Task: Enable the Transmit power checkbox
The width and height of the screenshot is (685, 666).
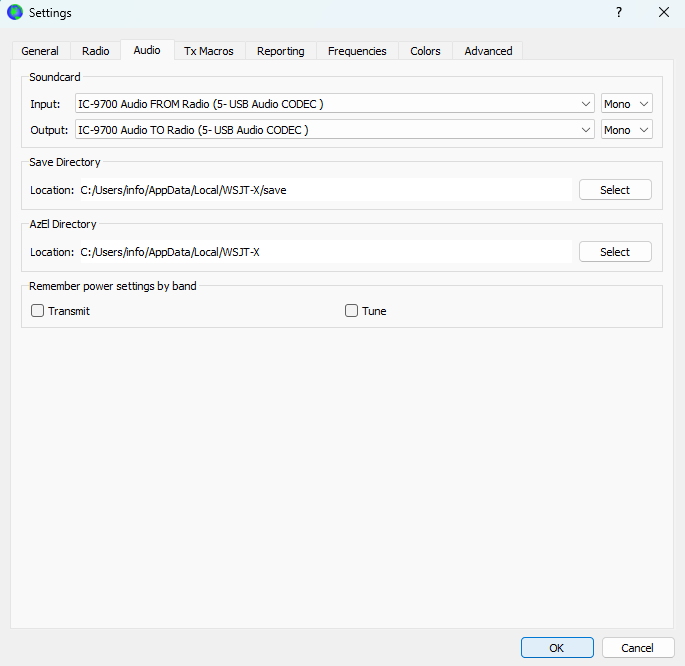Action: coord(38,311)
